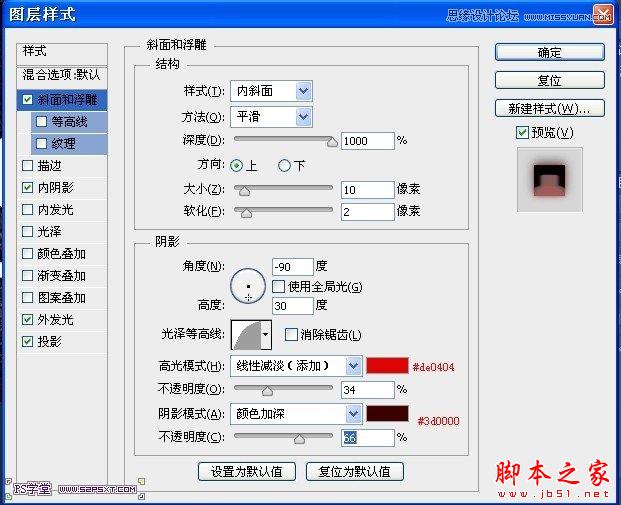Viewport: 621px width, 505px height.
Task: Click the 复位 button
Action: [x=550, y=80]
